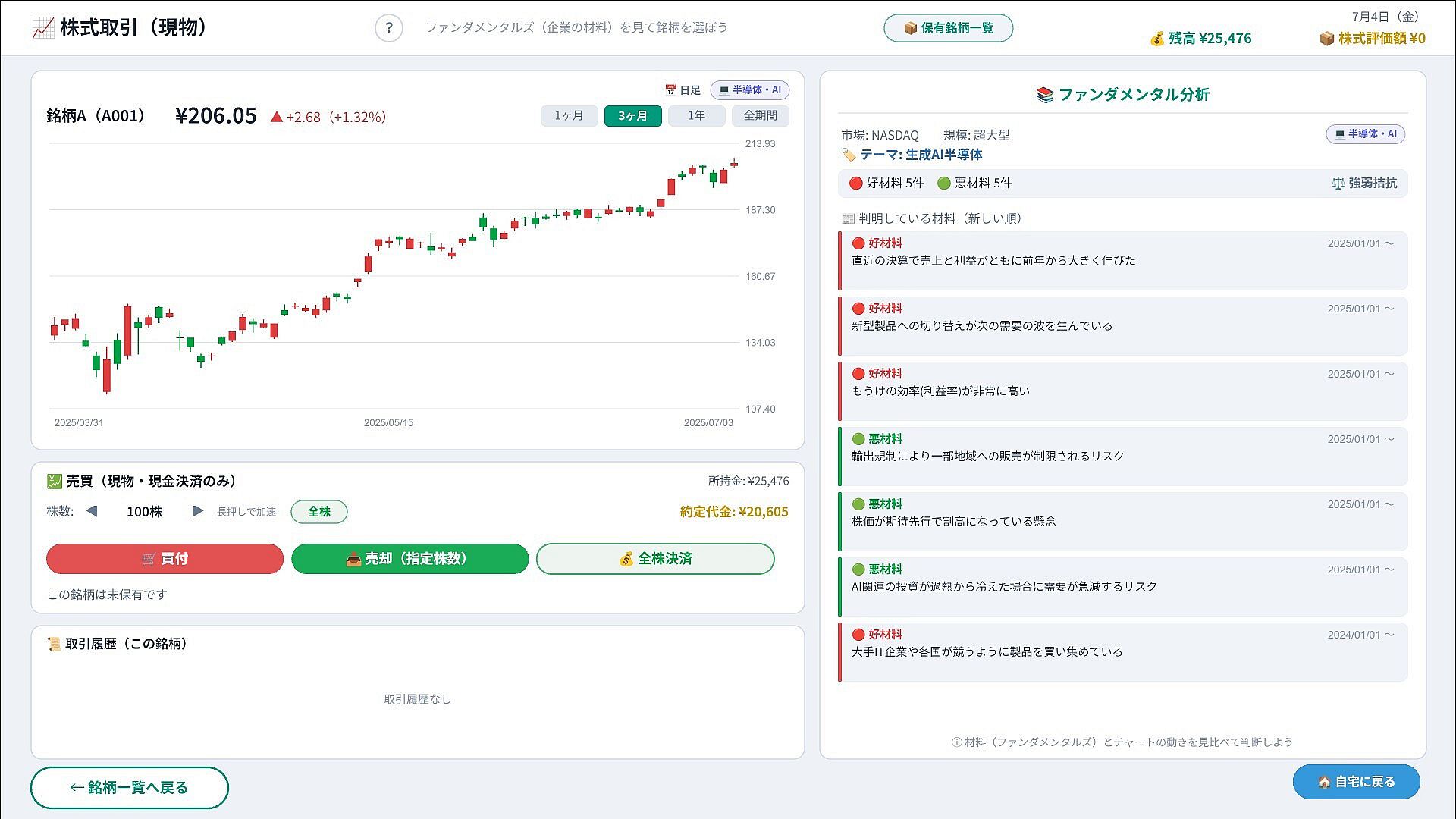
Task: Click scroll icon beside 取引履歴
Action: tap(54, 644)
